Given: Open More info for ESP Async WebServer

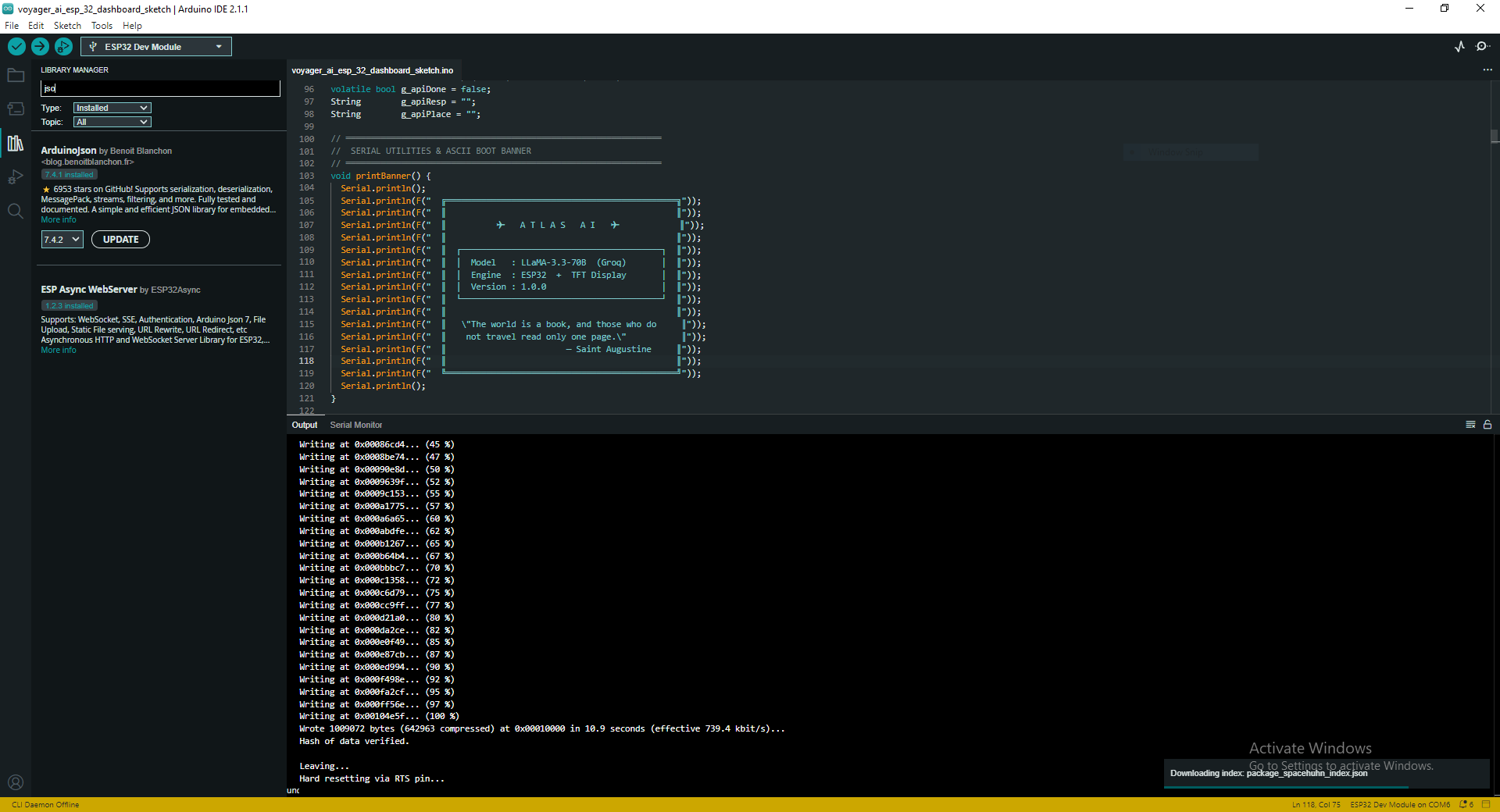Looking at the screenshot, I should coord(59,351).
